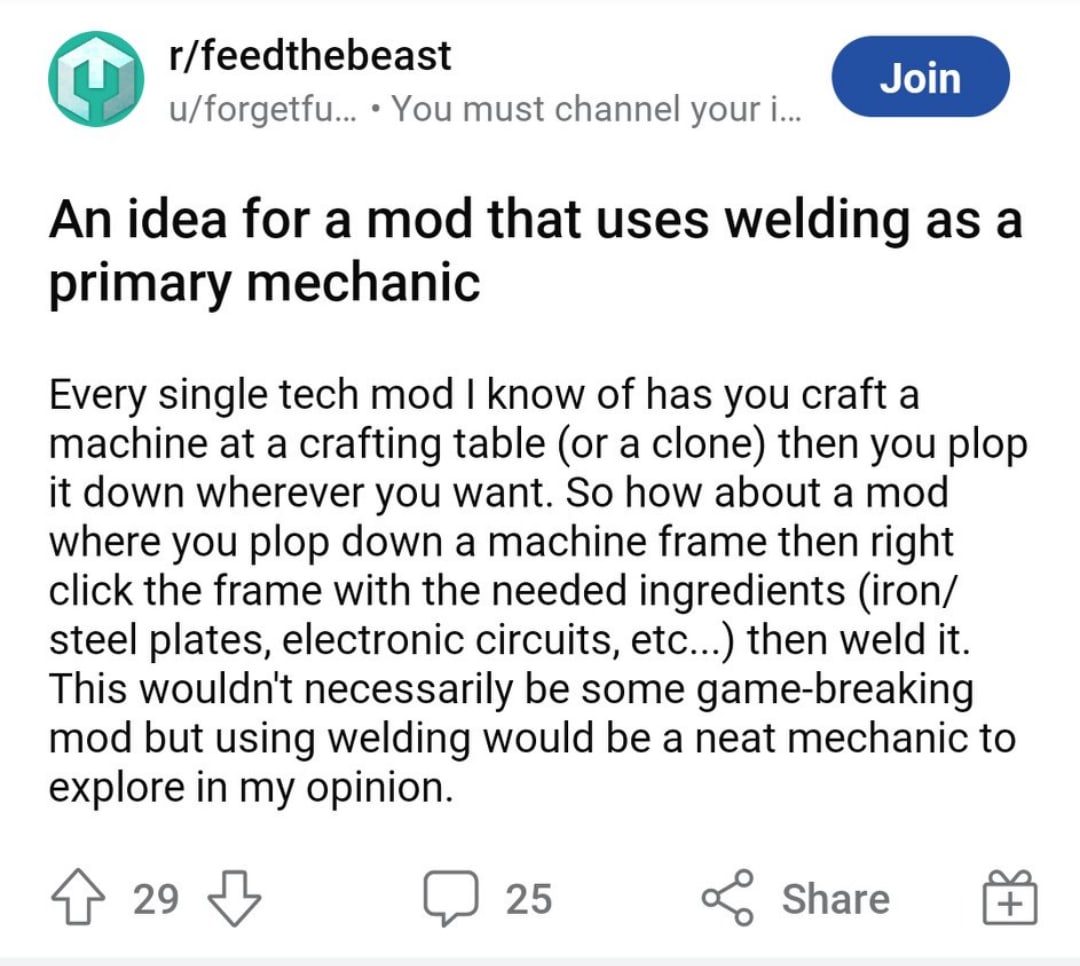Click the 'game-breaking' word in post body
Screen dimensions: 1080x966
[x=835, y=689]
